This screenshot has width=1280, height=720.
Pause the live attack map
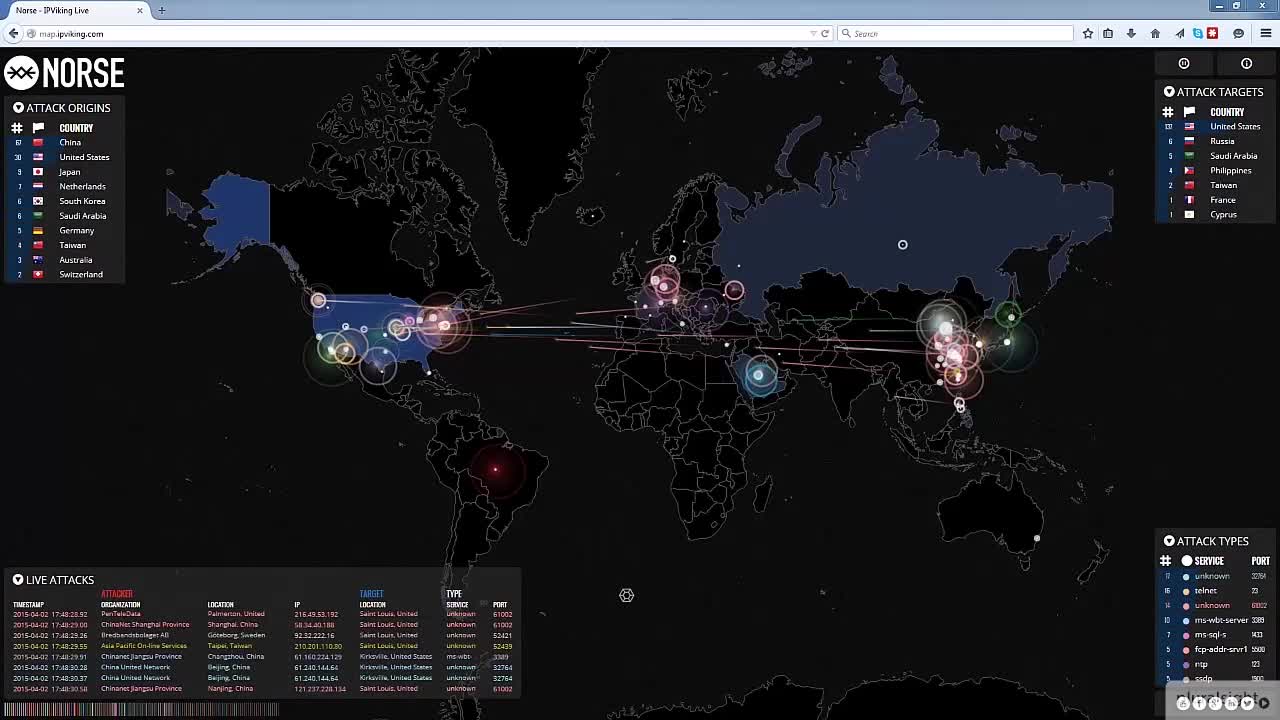[1184, 63]
